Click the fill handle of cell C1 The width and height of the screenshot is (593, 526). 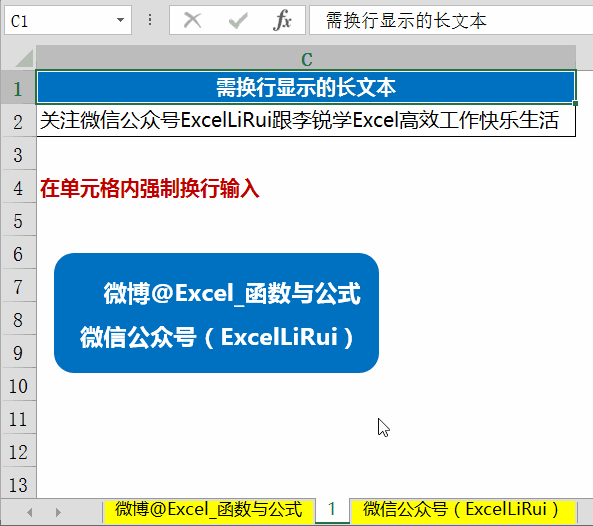[x=575, y=103]
